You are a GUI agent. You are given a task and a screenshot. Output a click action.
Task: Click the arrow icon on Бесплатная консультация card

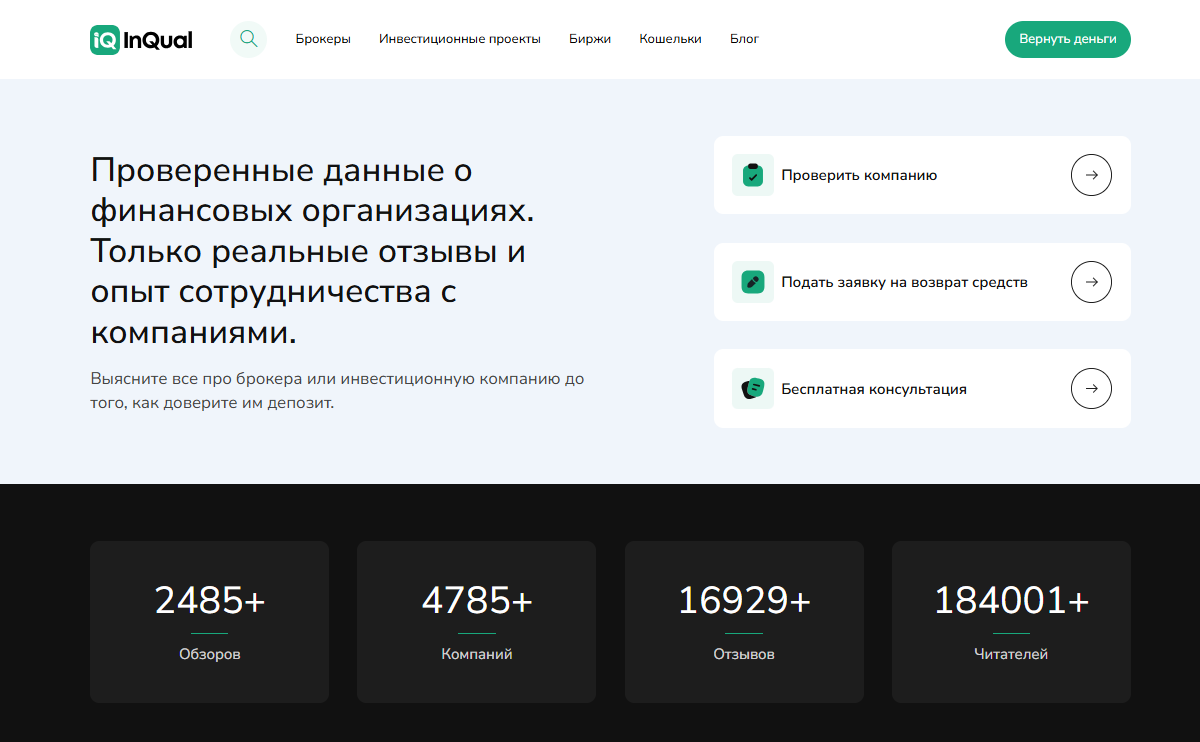pos(1091,388)
